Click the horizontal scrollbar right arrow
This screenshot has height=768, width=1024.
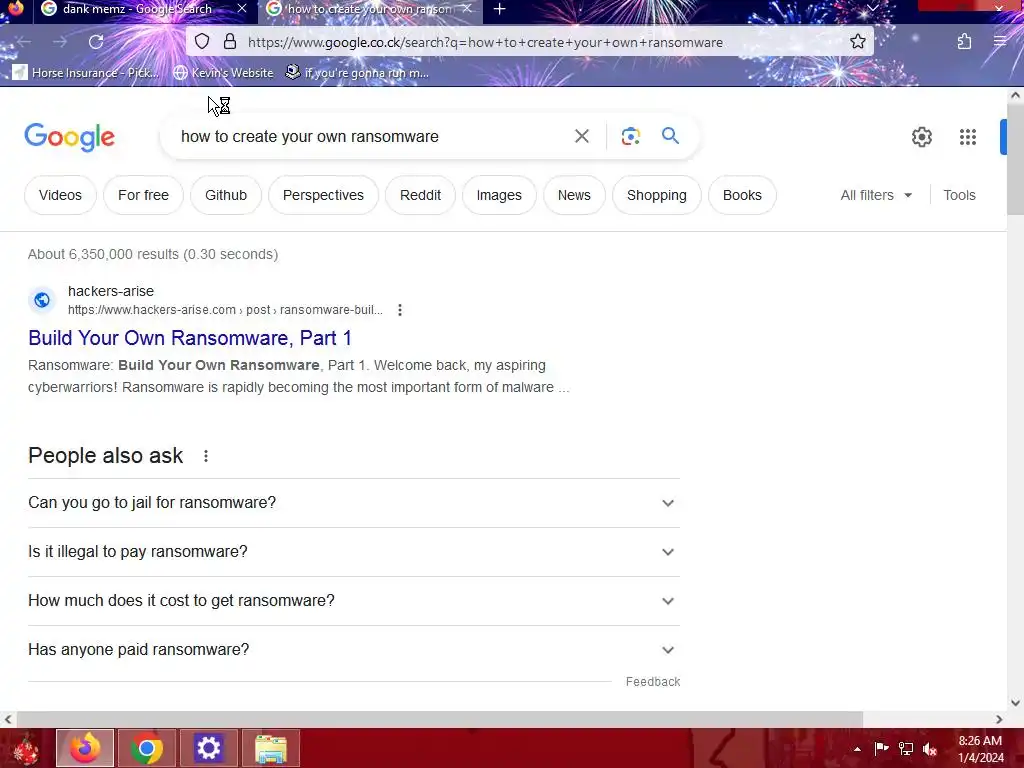[x=999, y=719]
